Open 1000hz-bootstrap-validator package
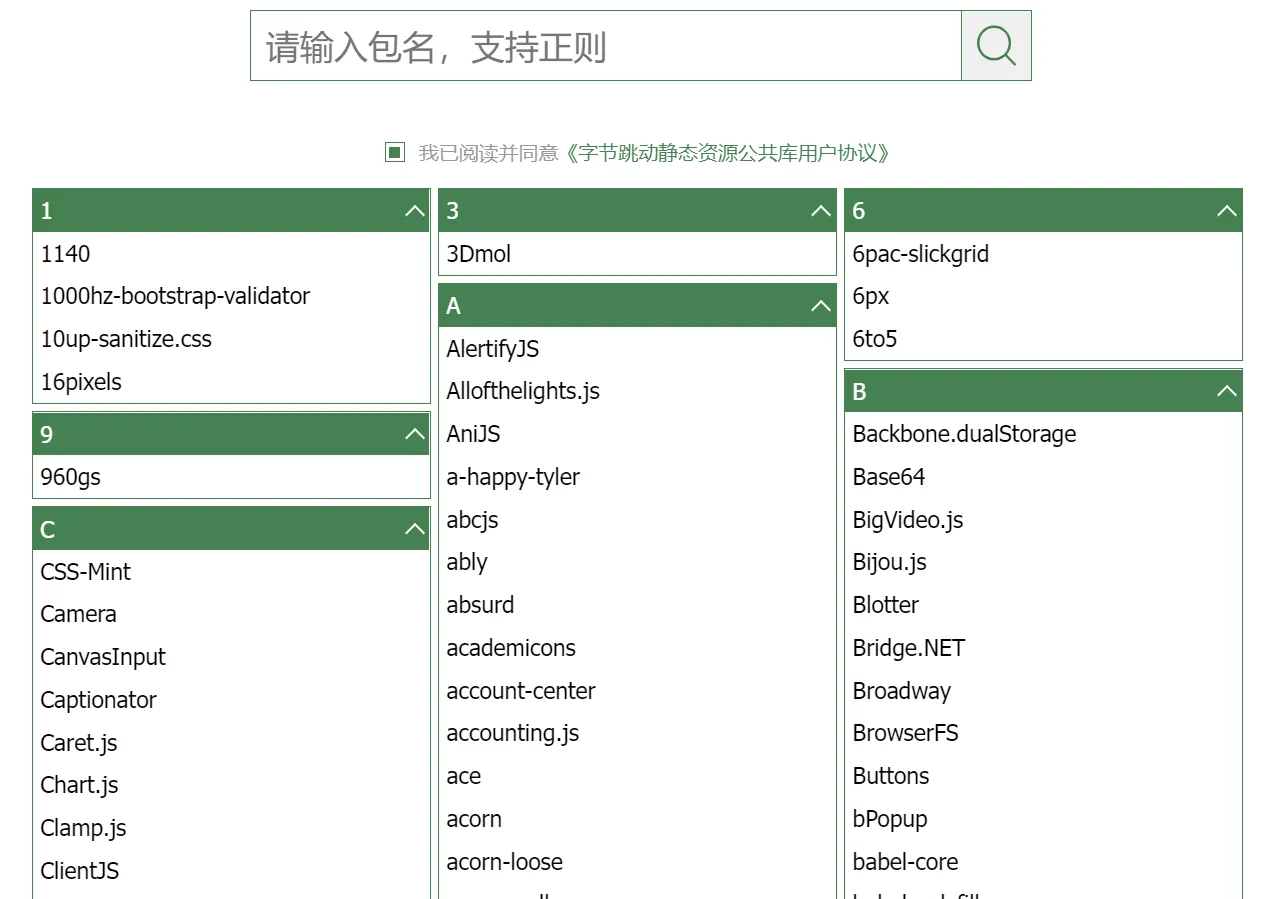This screenshot has width=1276, height=899. pyautogui.click(x=175, y=296)
